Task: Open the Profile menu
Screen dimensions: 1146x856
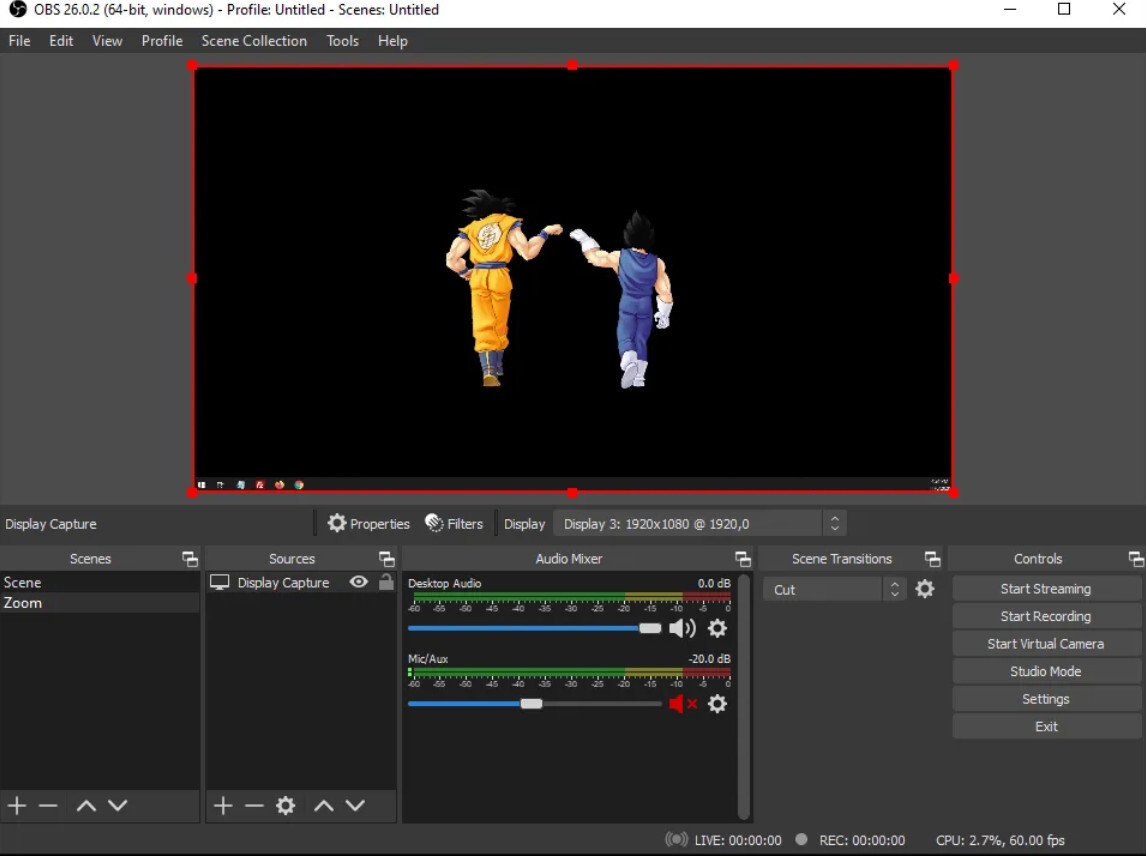Action: pos(162,41)
